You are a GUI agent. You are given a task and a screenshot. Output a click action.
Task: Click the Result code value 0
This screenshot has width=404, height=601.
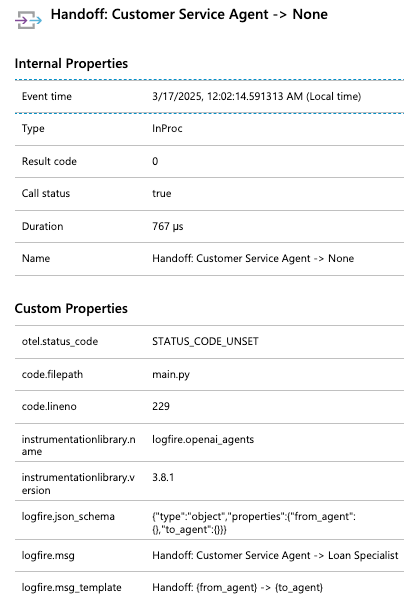155,161
